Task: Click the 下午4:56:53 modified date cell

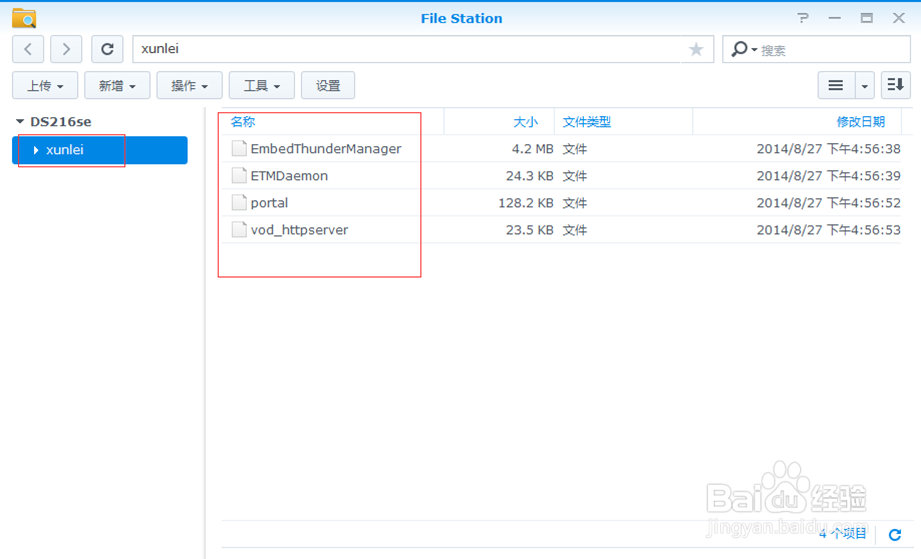Action: tap(828, 230)
